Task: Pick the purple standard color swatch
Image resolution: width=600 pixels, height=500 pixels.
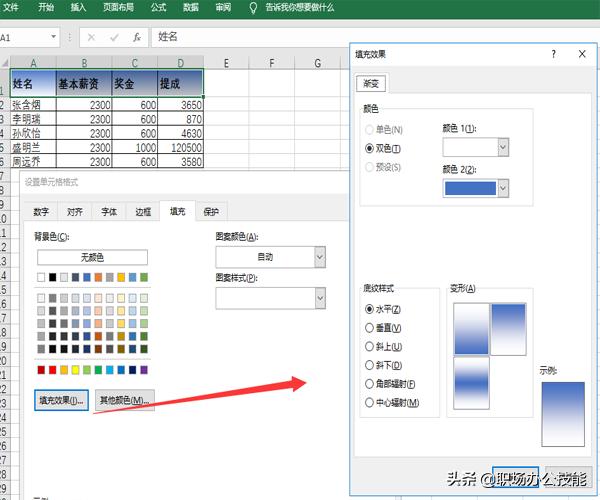Action: pyautogui.click(x=144, y=370)
